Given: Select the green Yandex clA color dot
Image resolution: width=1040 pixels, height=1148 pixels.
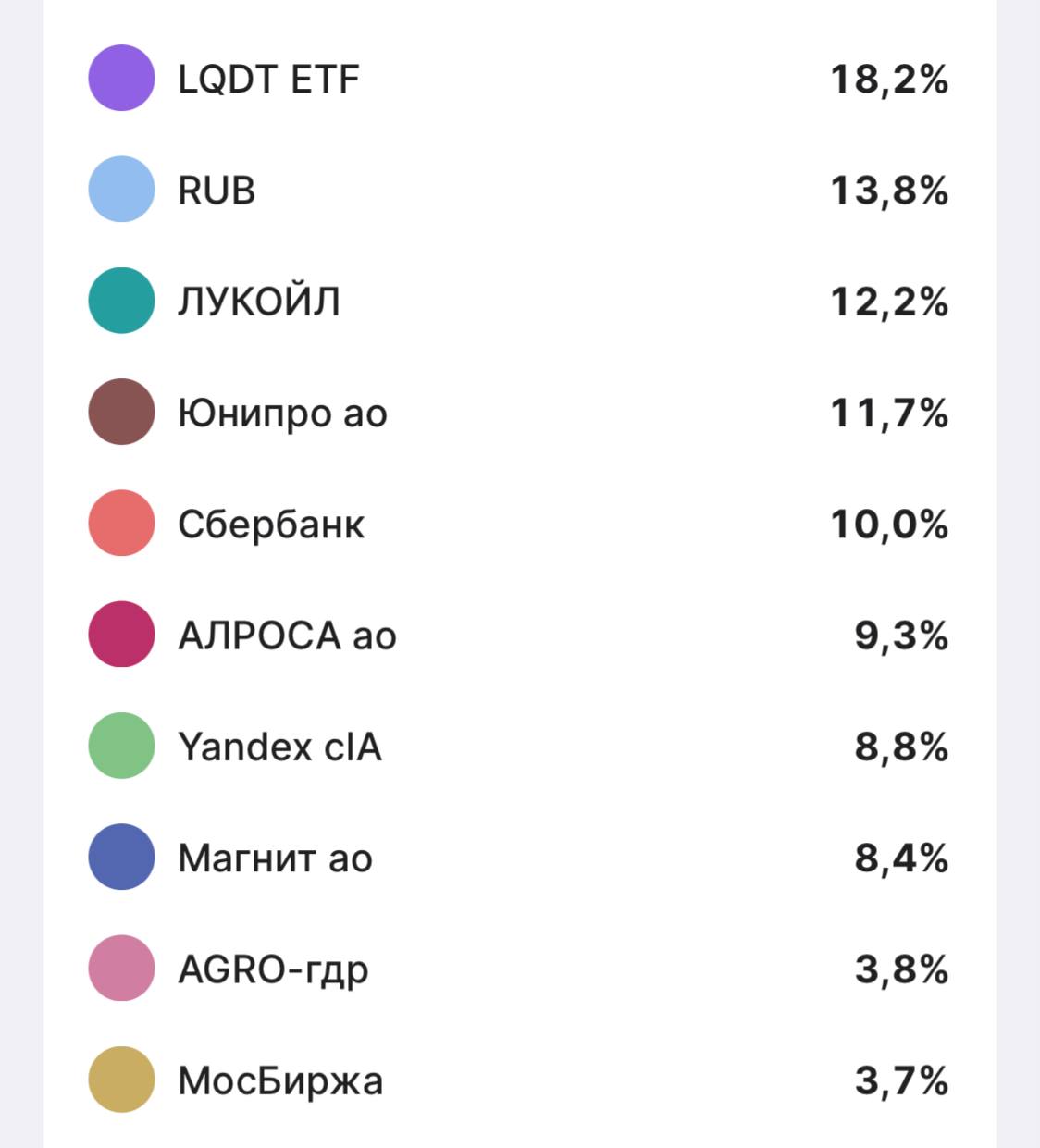Looking at the screenshot, I should (x=121, y=746).
